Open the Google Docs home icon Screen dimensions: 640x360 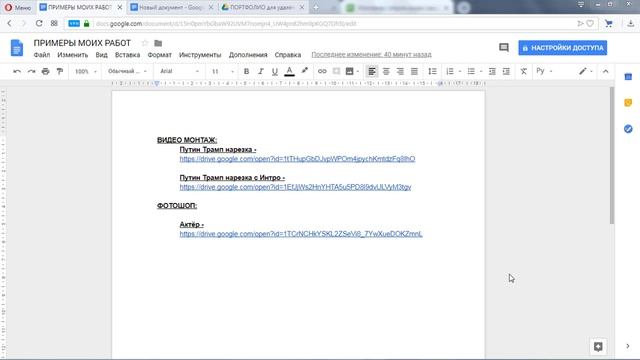click(17, 48)
